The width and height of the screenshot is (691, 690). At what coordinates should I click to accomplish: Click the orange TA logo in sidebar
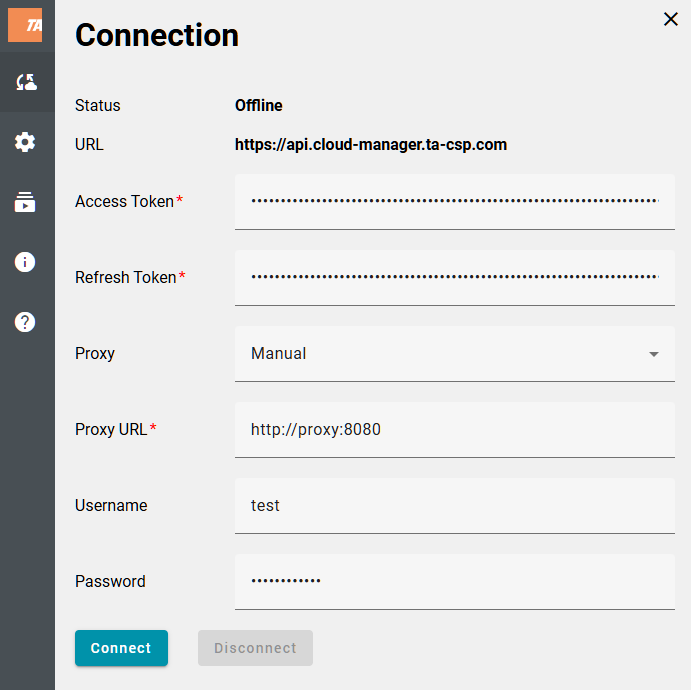pos(25,25)
